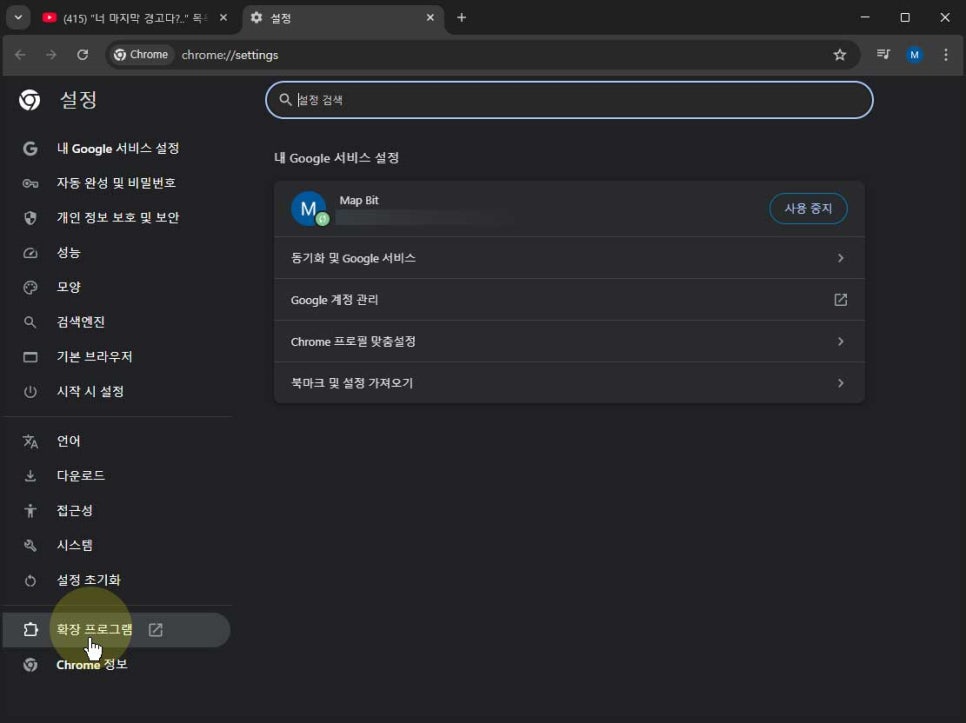Viewport: 966px width, 723px height.
Task: Click the 사용 중지 button
Action: pos(808,209)
